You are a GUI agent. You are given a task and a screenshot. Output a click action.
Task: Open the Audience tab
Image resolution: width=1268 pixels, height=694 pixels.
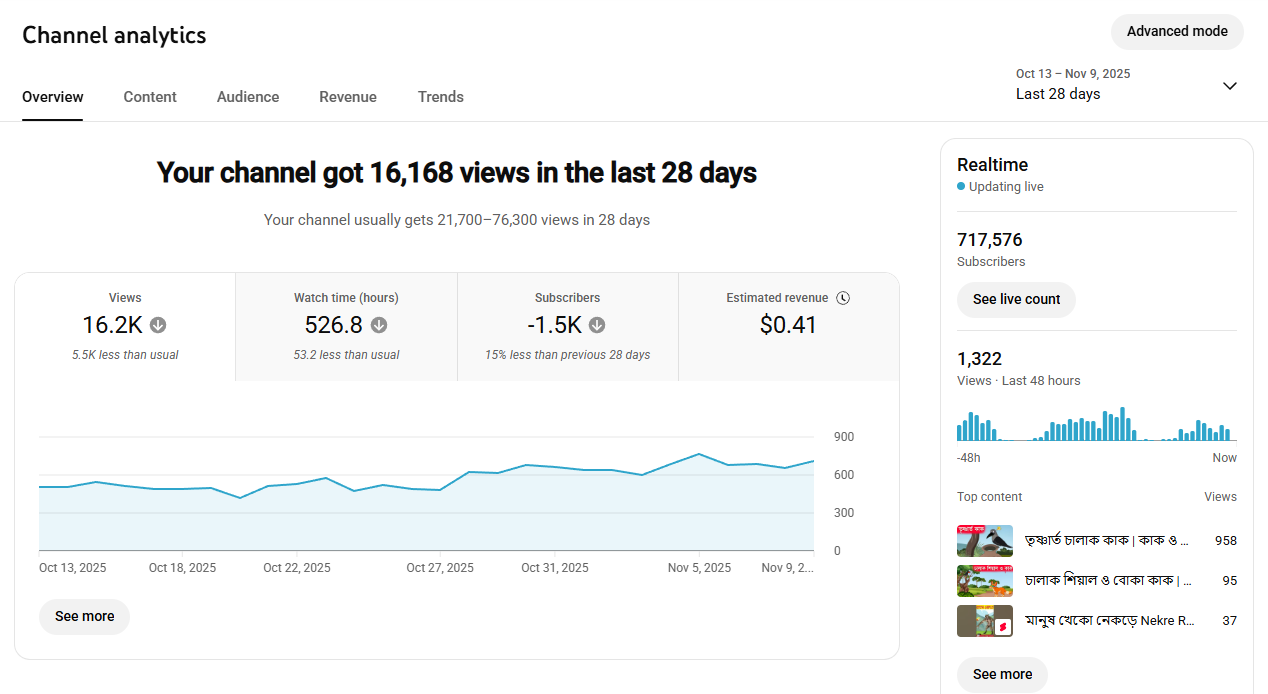(248, 97)
